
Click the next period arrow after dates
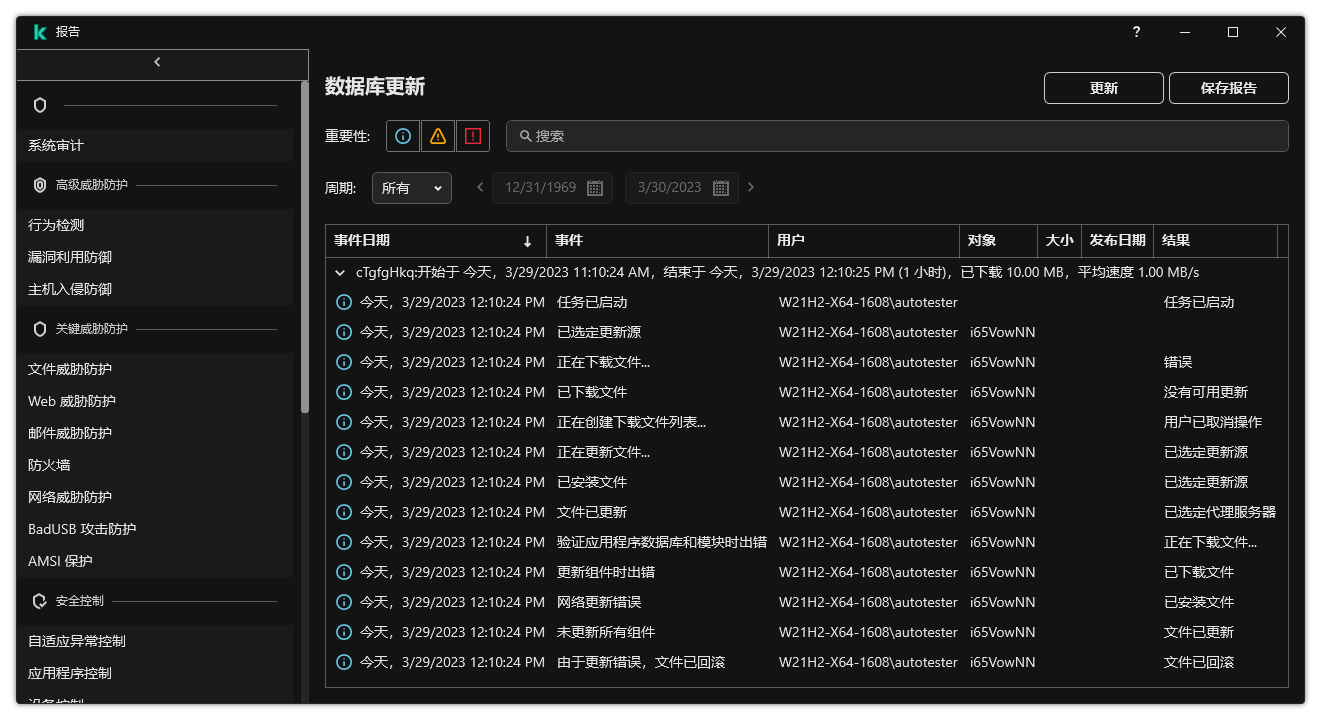pos(751,187)
